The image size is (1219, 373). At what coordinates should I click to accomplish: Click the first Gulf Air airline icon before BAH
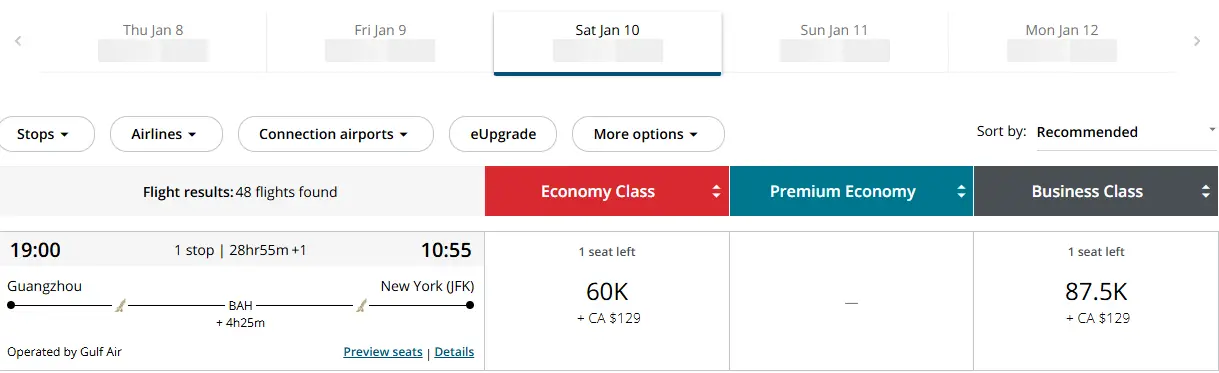(121, 305)
